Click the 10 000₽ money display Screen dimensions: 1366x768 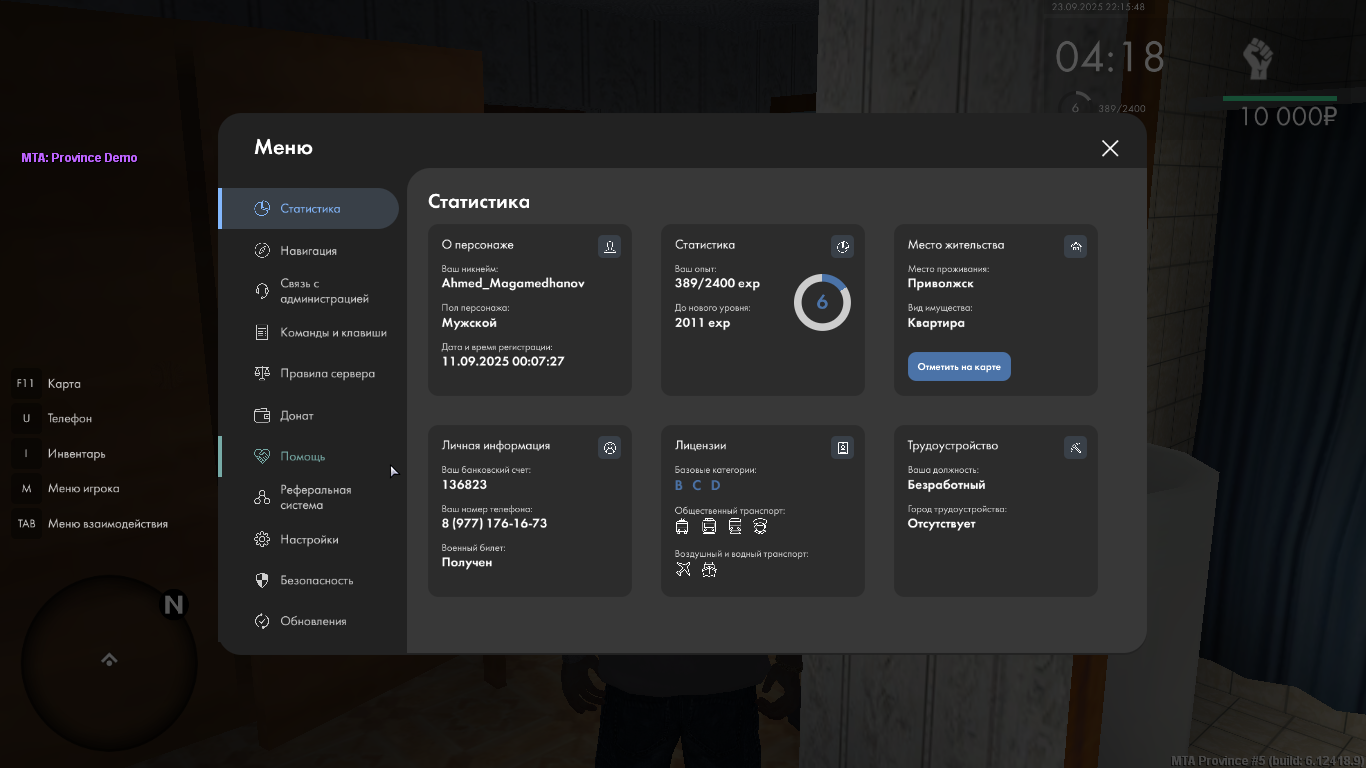click(x=1288, y=117)
